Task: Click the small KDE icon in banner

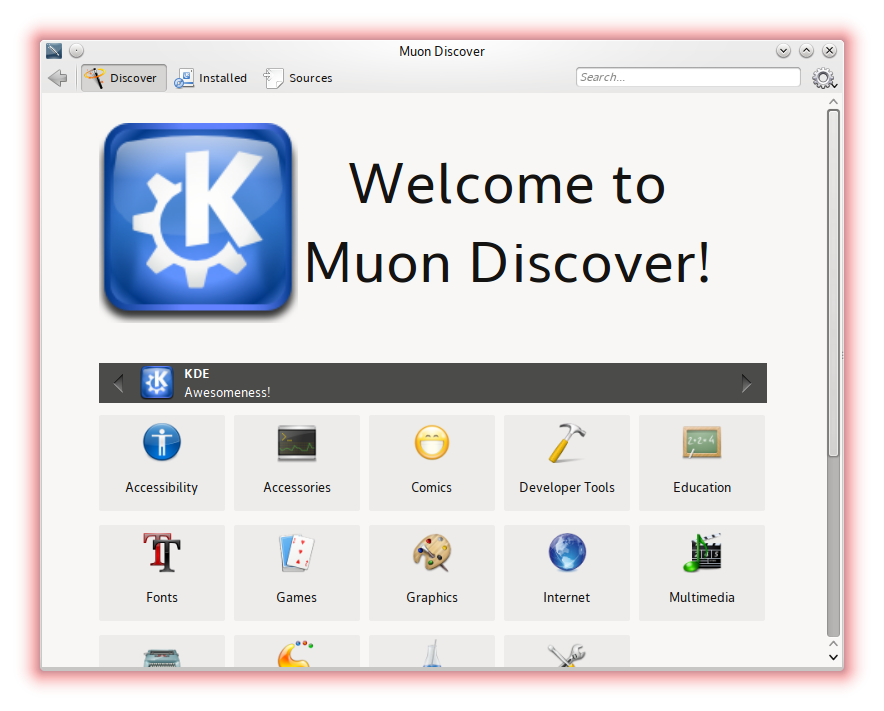Action: [x=157, y=383]
